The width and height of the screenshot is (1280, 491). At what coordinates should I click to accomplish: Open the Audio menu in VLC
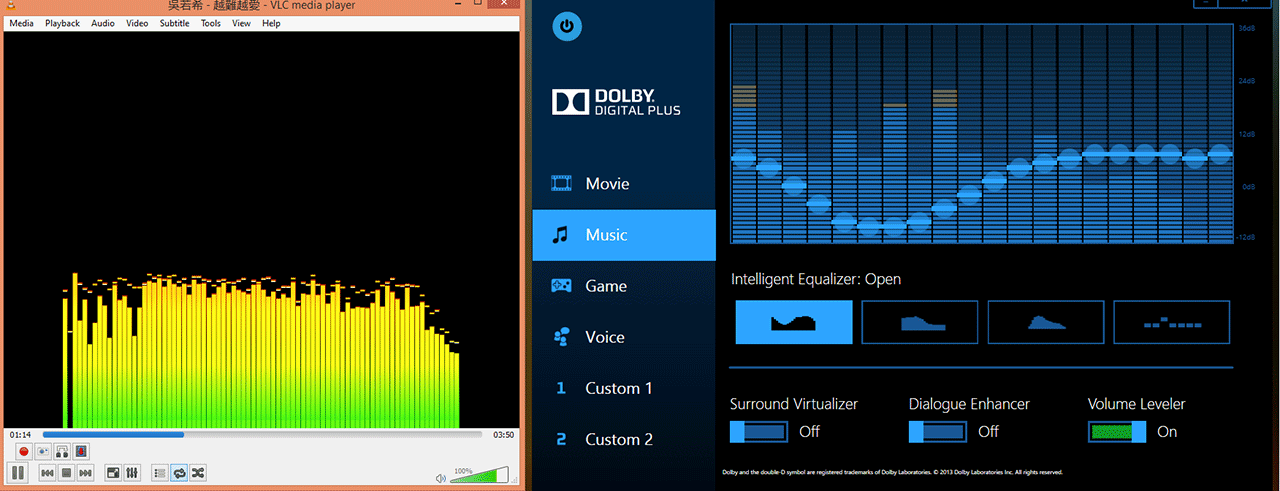(103, 23)
